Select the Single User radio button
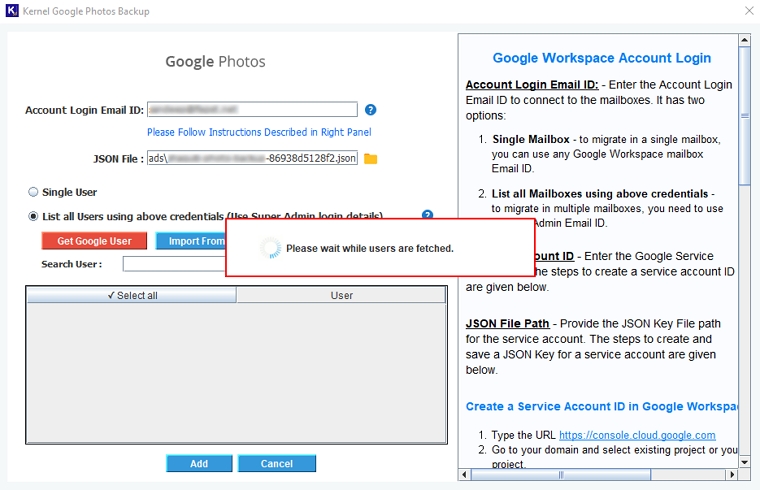This screenshot has height=490, width=760. pos(33,192)
